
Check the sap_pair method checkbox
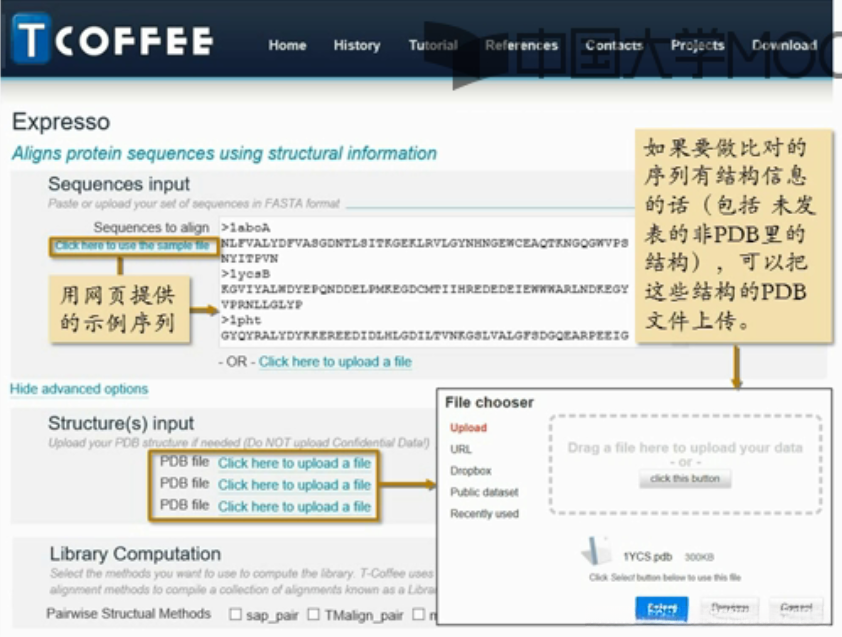pyautogui.click(x=235, y=614)
